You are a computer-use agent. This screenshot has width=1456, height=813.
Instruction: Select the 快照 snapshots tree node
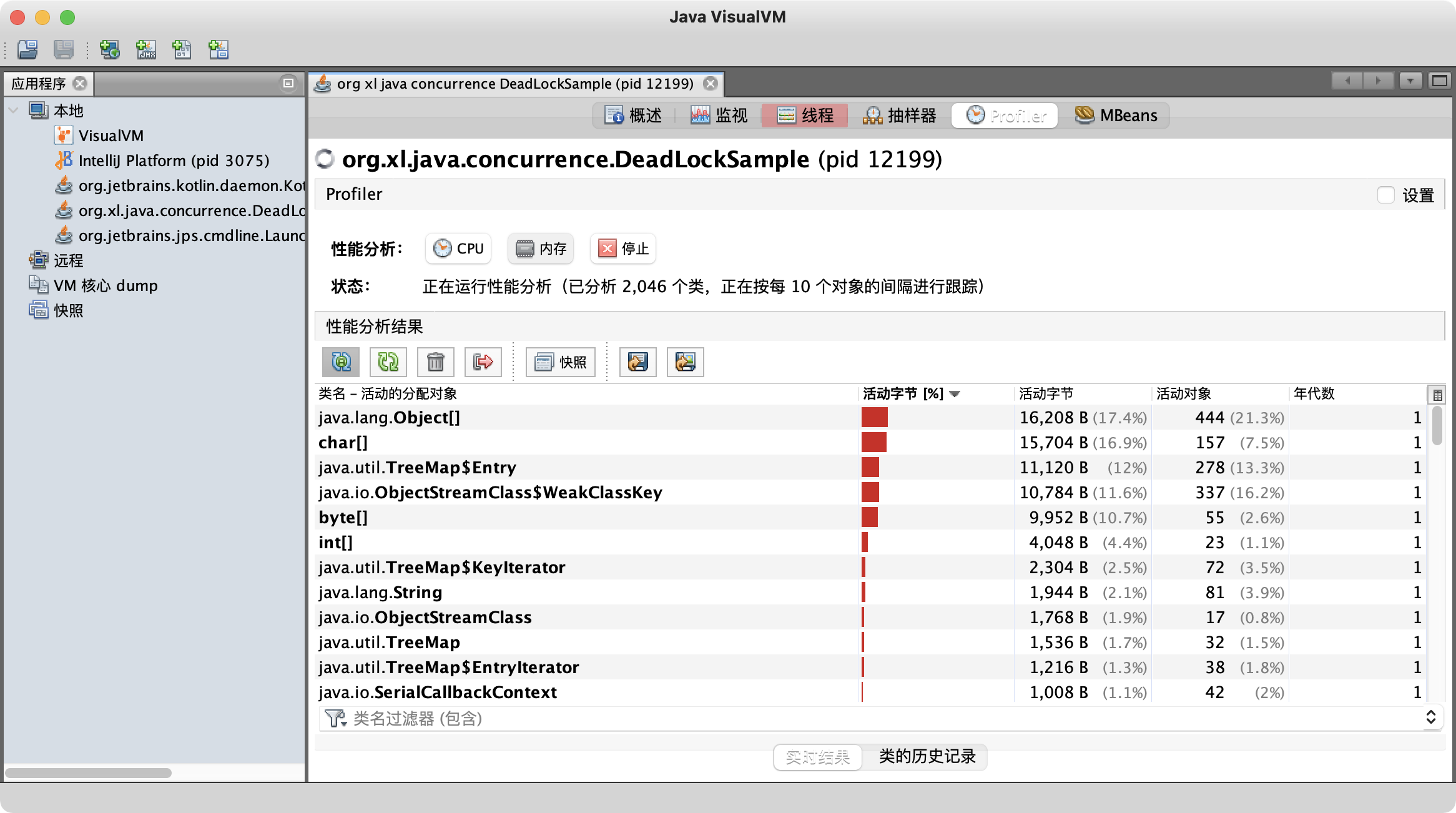click(x=56, y=310)
